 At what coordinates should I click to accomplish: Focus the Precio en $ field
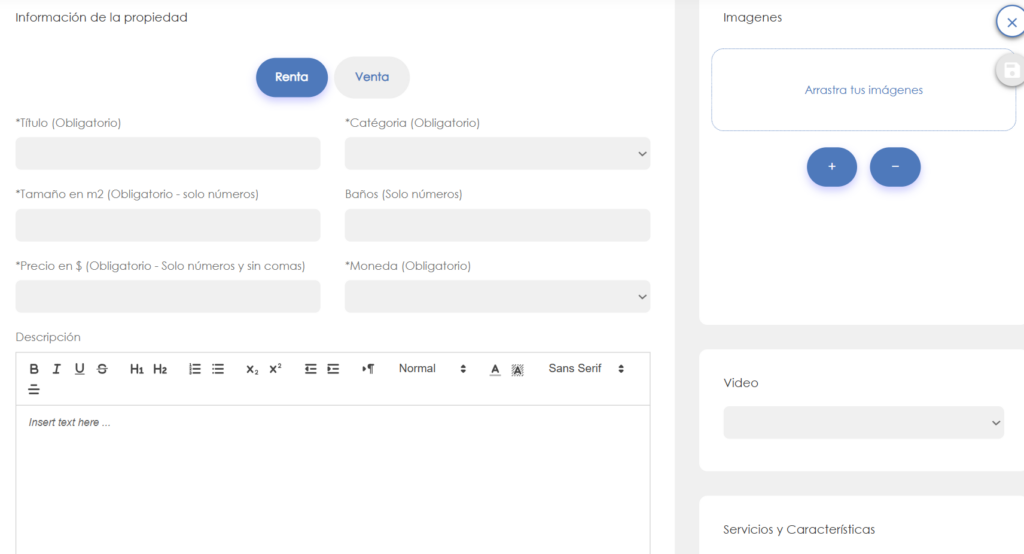pos(168,297)
